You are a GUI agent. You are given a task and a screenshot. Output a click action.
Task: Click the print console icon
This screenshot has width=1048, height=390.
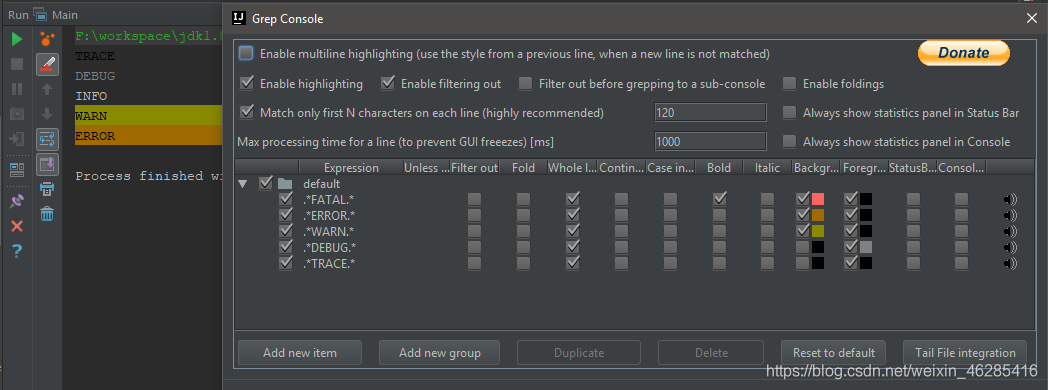coord(47,189)
